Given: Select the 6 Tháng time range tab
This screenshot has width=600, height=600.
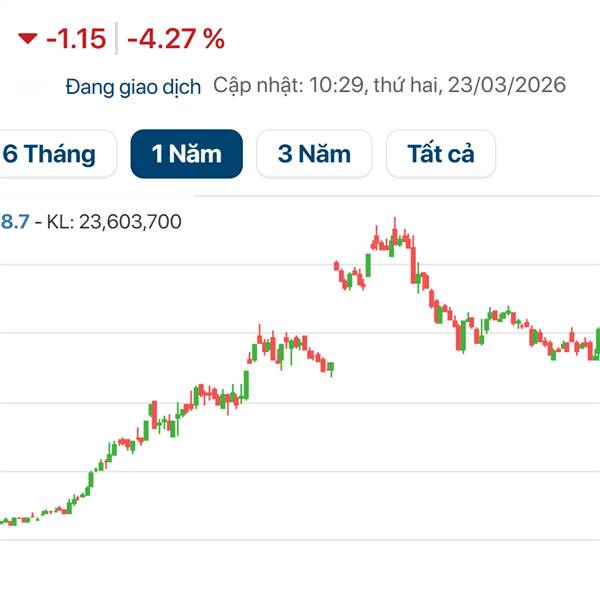Looking at the screenshot, I should [x=49, y=154].
